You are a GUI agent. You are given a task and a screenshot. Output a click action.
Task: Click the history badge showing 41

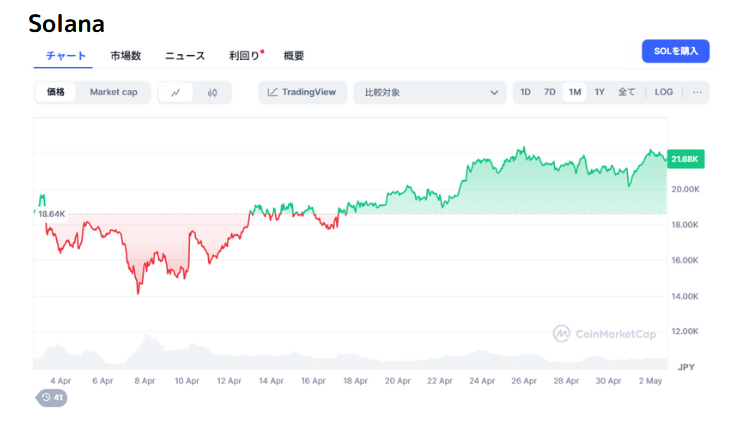click(51, 398)
